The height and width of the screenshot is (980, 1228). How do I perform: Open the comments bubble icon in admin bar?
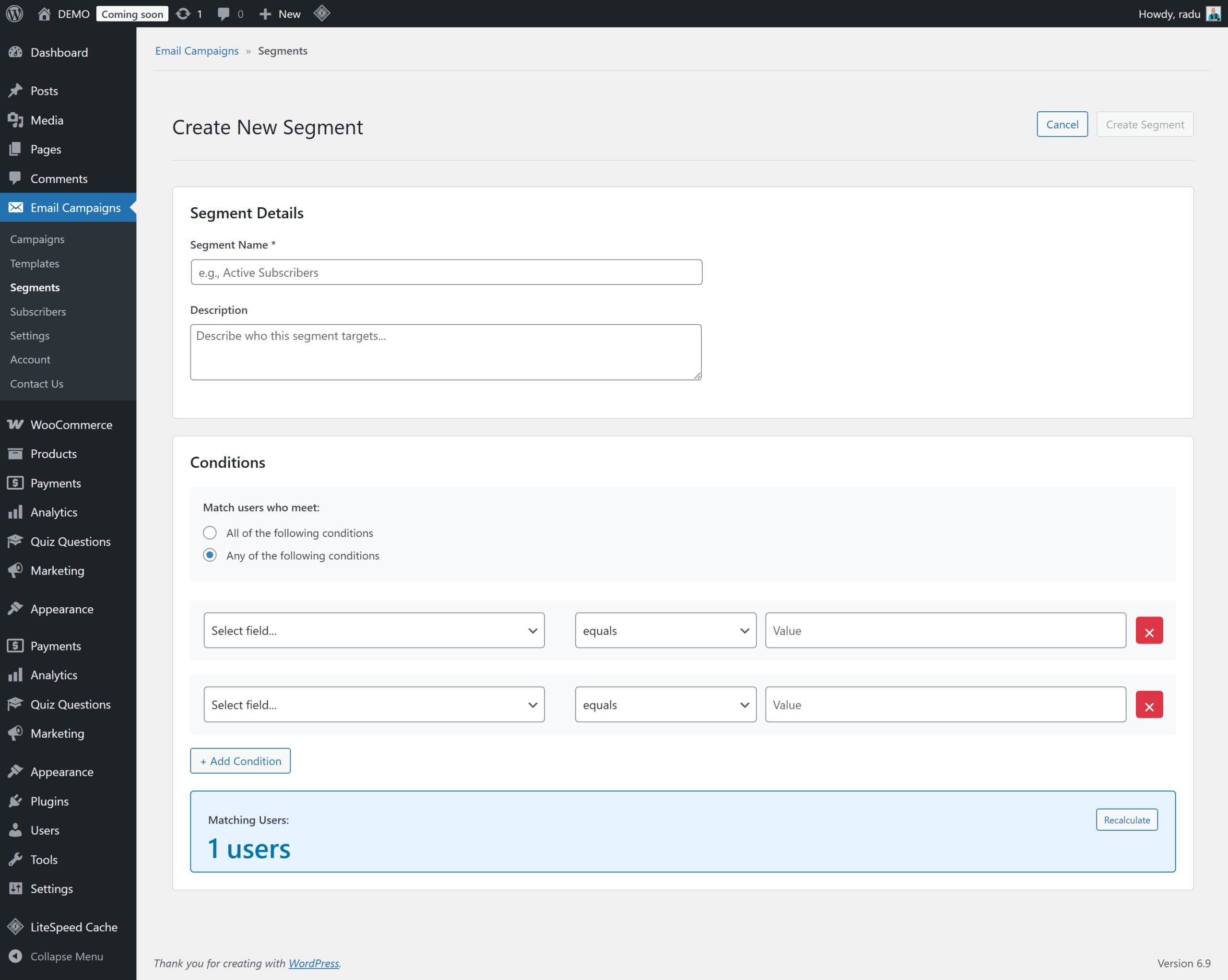click(223, 13)
